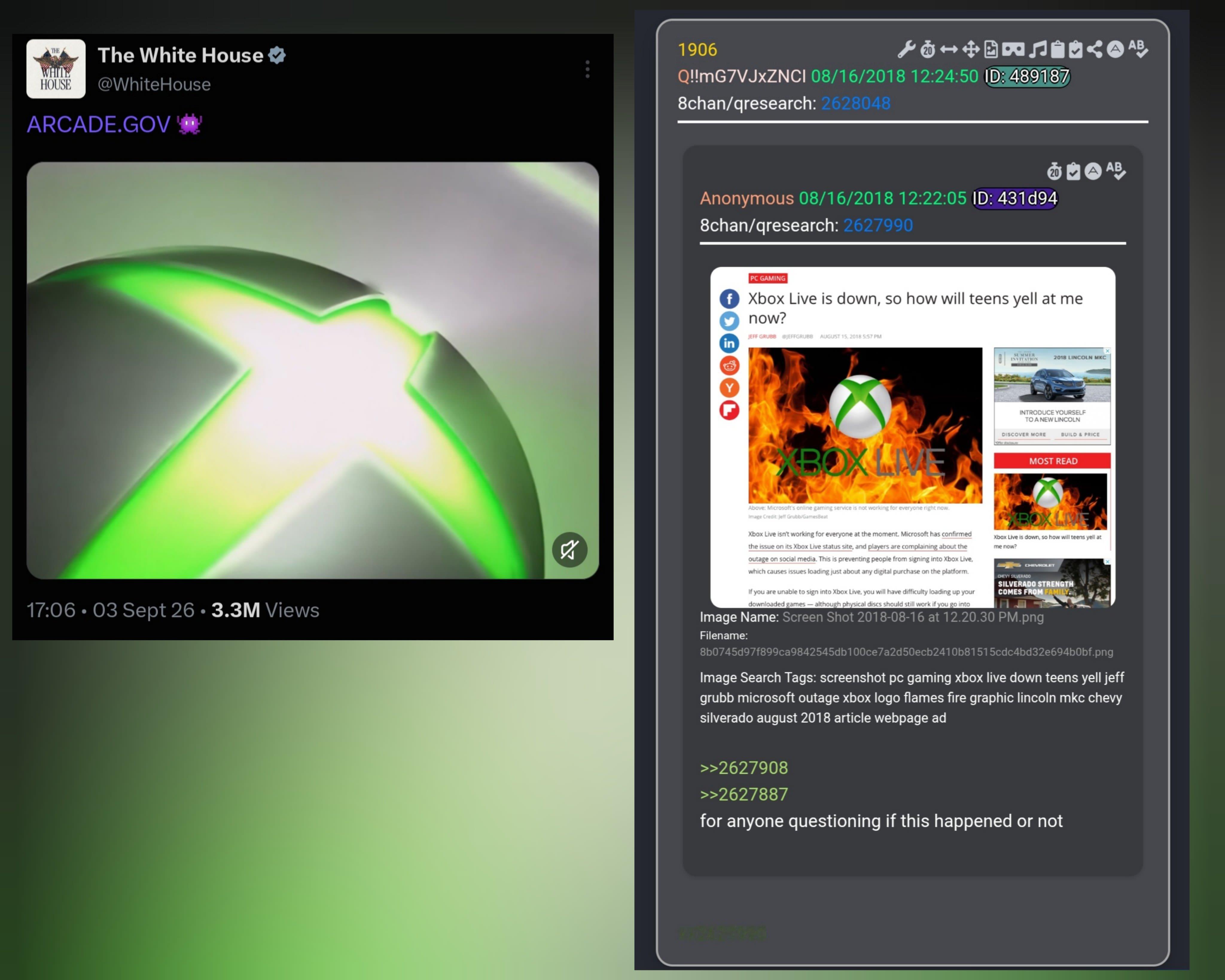Viewport: 1225px width, 980px height.
Task: Click the text "for anyone questioning if this happened or not"
Action: [x=881, y=821]
